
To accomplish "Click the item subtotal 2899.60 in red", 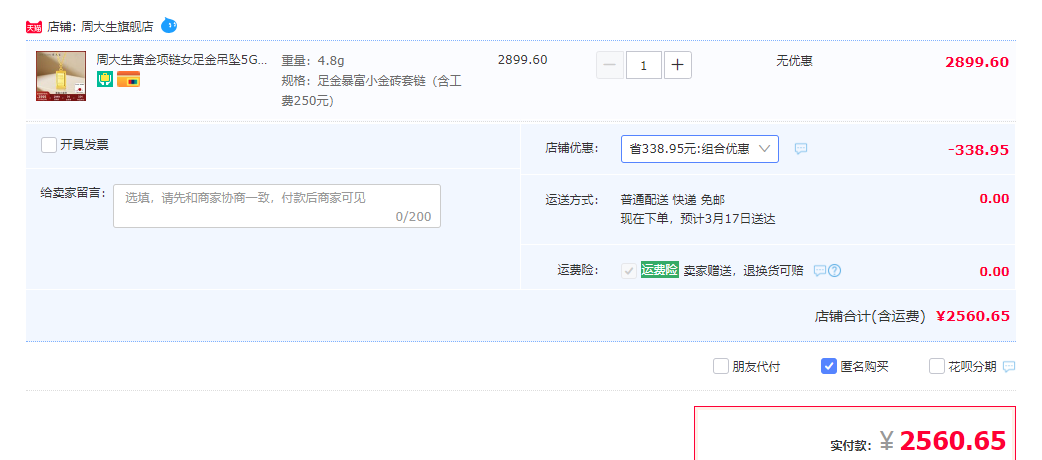I will [977, 62].
